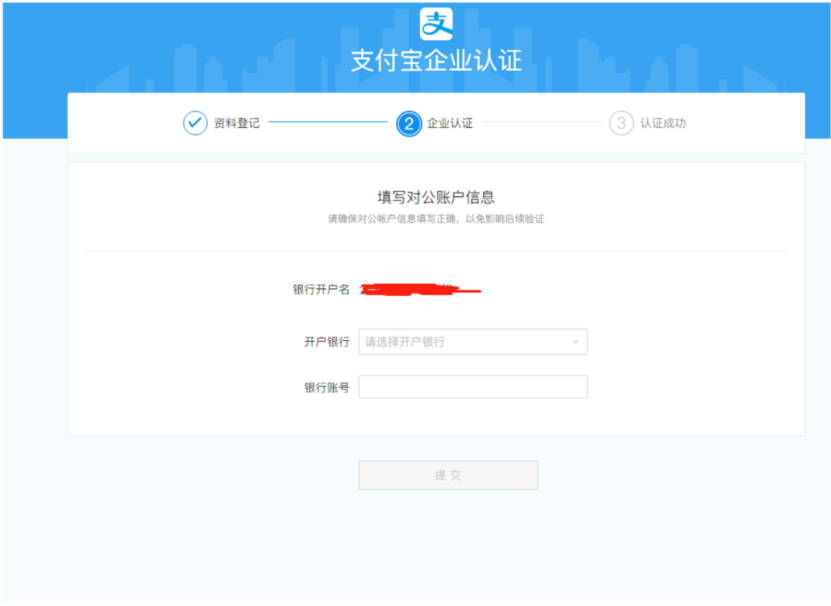Select the 资料登记 step label
The height and width of the screenshot is (606, 831).
tap(237, 123)
